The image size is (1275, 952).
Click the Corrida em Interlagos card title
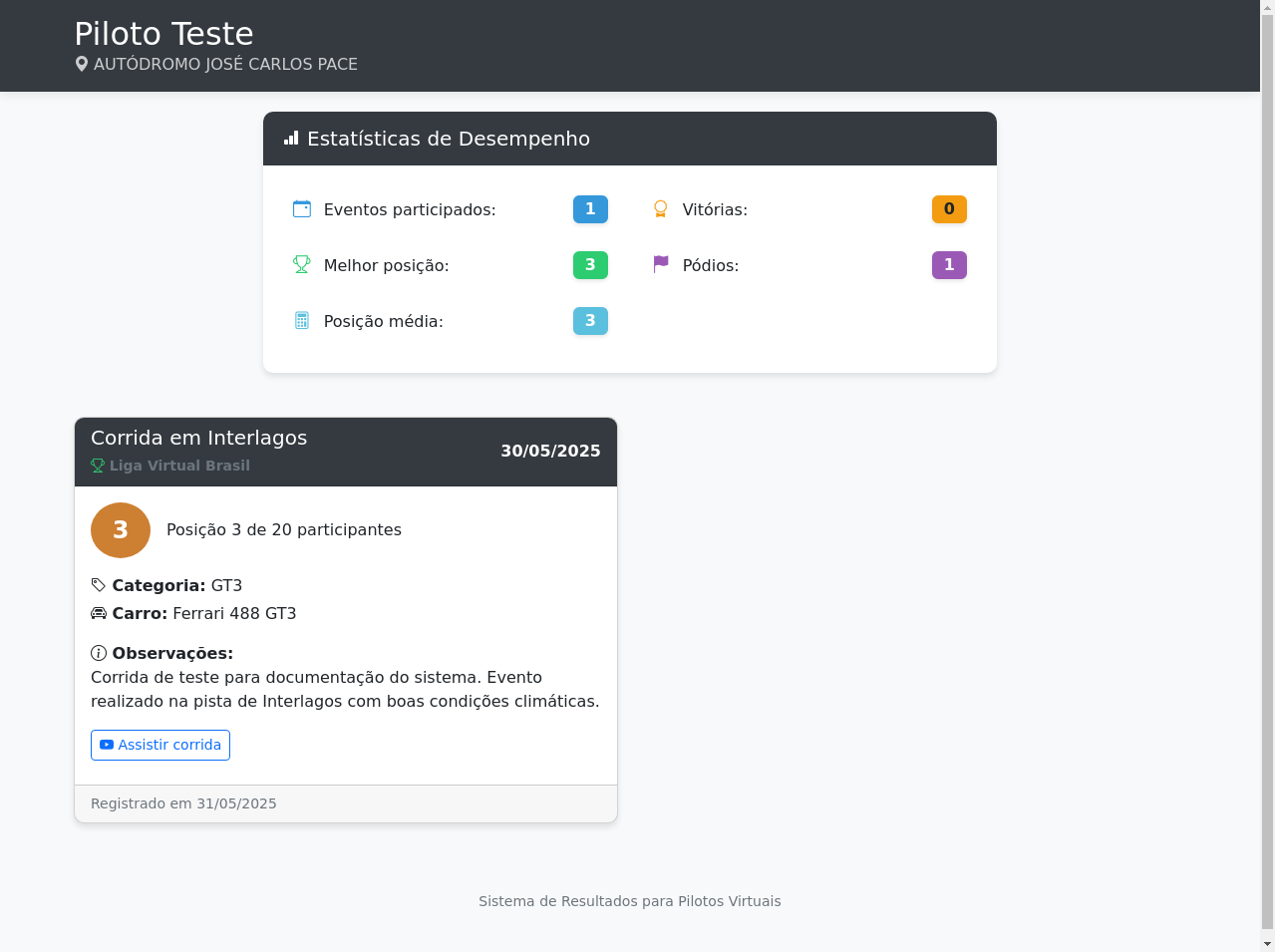[x=199, y=438]
